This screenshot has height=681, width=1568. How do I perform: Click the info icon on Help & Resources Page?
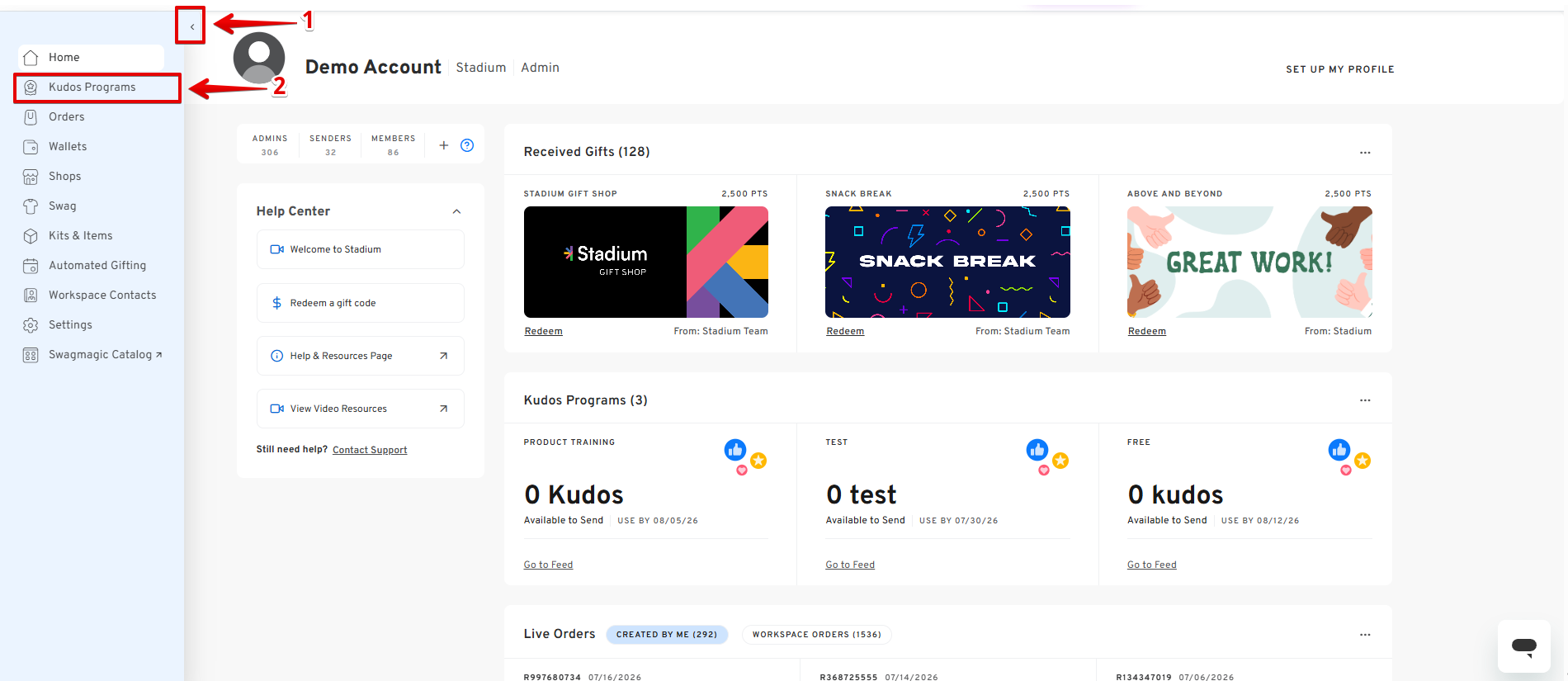[276, 356]
